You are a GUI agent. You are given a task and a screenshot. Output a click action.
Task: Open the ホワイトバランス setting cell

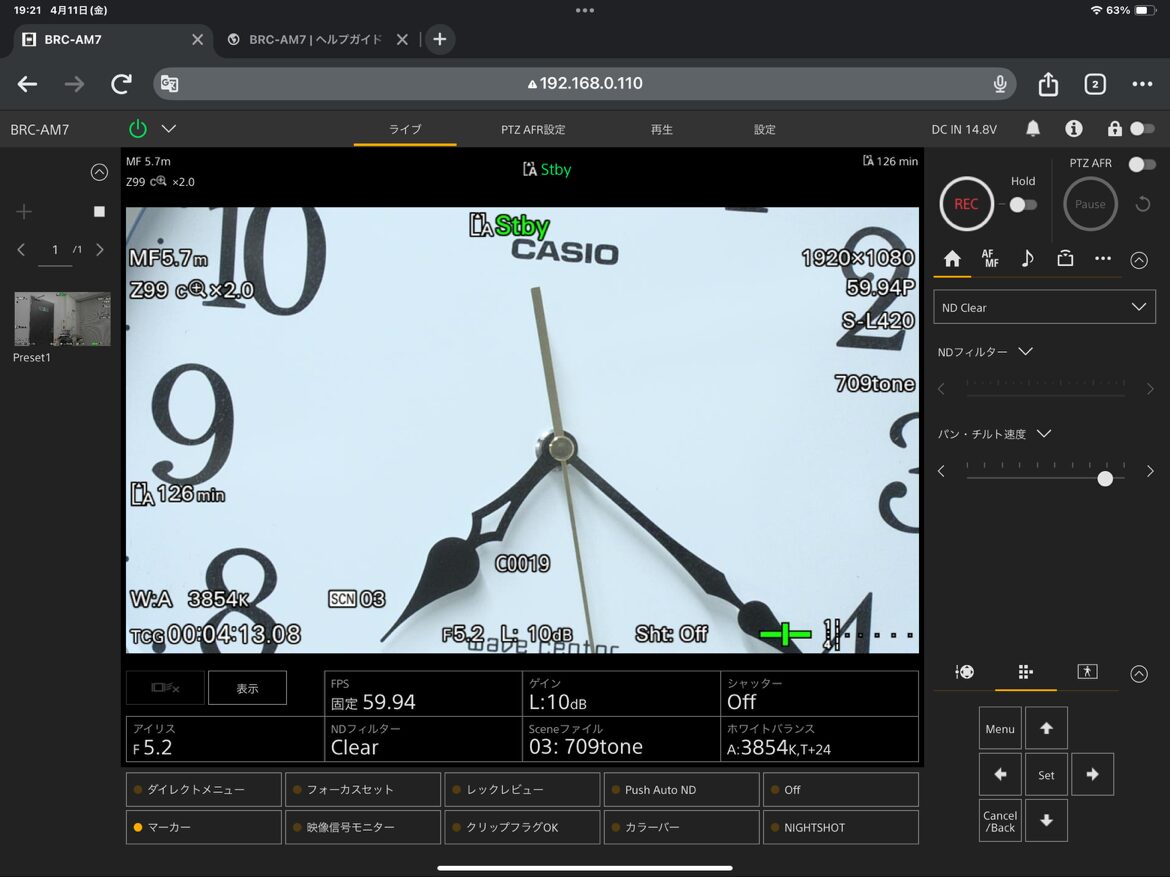point(819,739)
